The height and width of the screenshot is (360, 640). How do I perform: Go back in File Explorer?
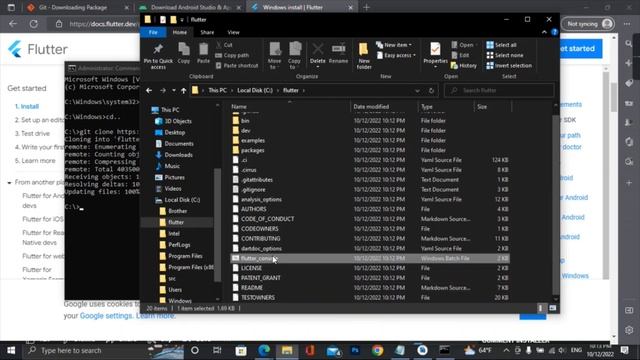click(149, 90)
